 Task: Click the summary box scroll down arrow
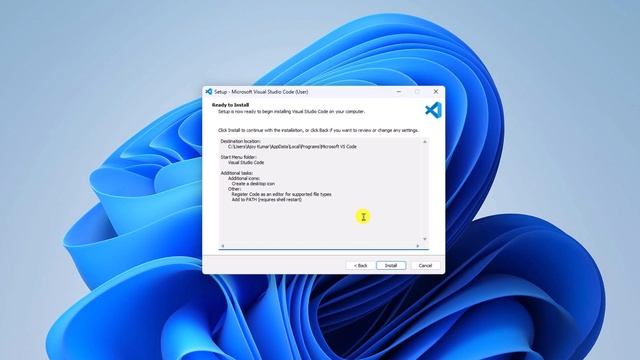[x=425, y=239]
